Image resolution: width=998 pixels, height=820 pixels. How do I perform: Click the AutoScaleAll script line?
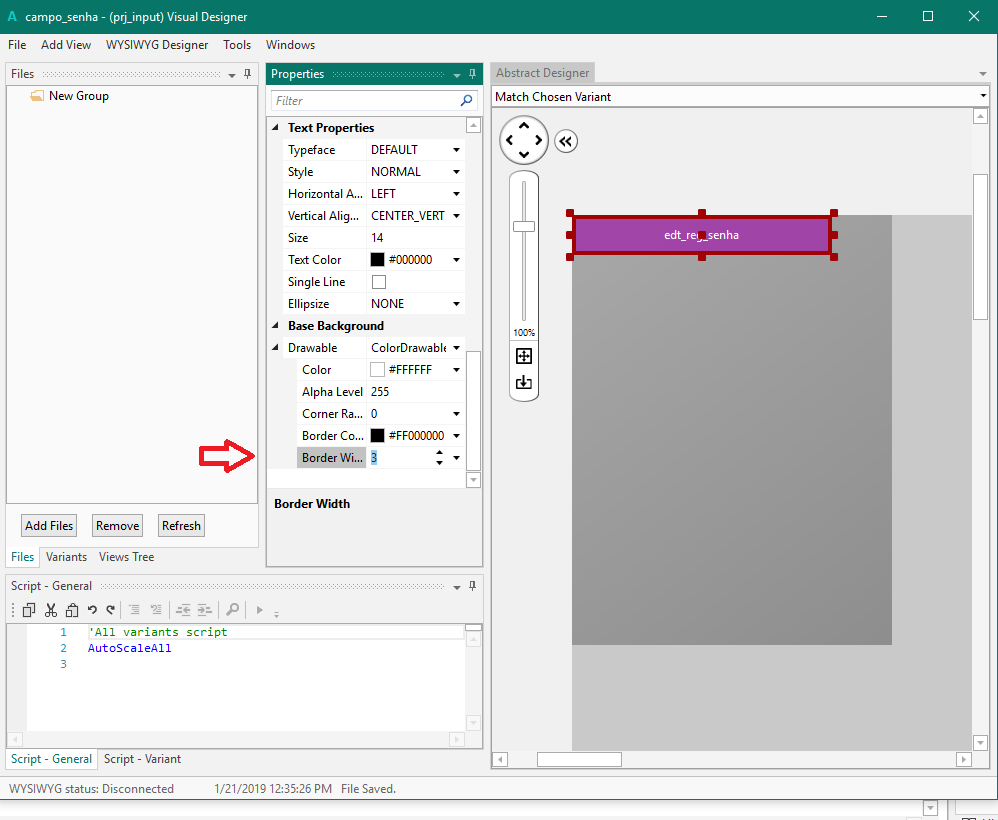pos(129,649)
